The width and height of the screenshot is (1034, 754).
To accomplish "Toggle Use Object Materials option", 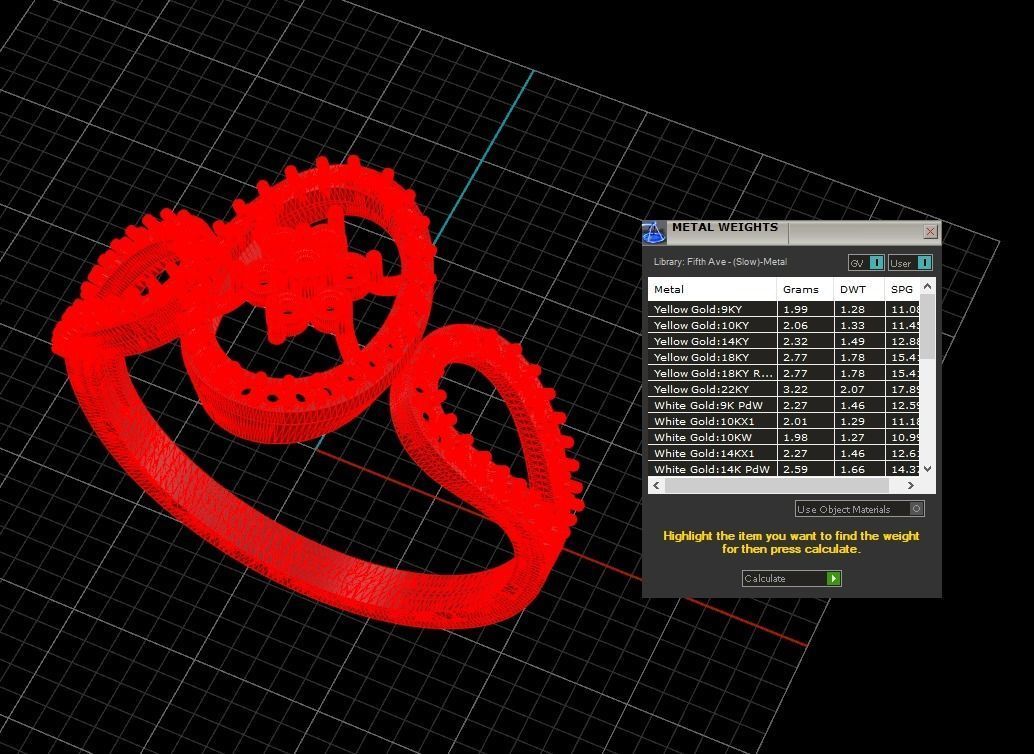I will coord(859,509).
